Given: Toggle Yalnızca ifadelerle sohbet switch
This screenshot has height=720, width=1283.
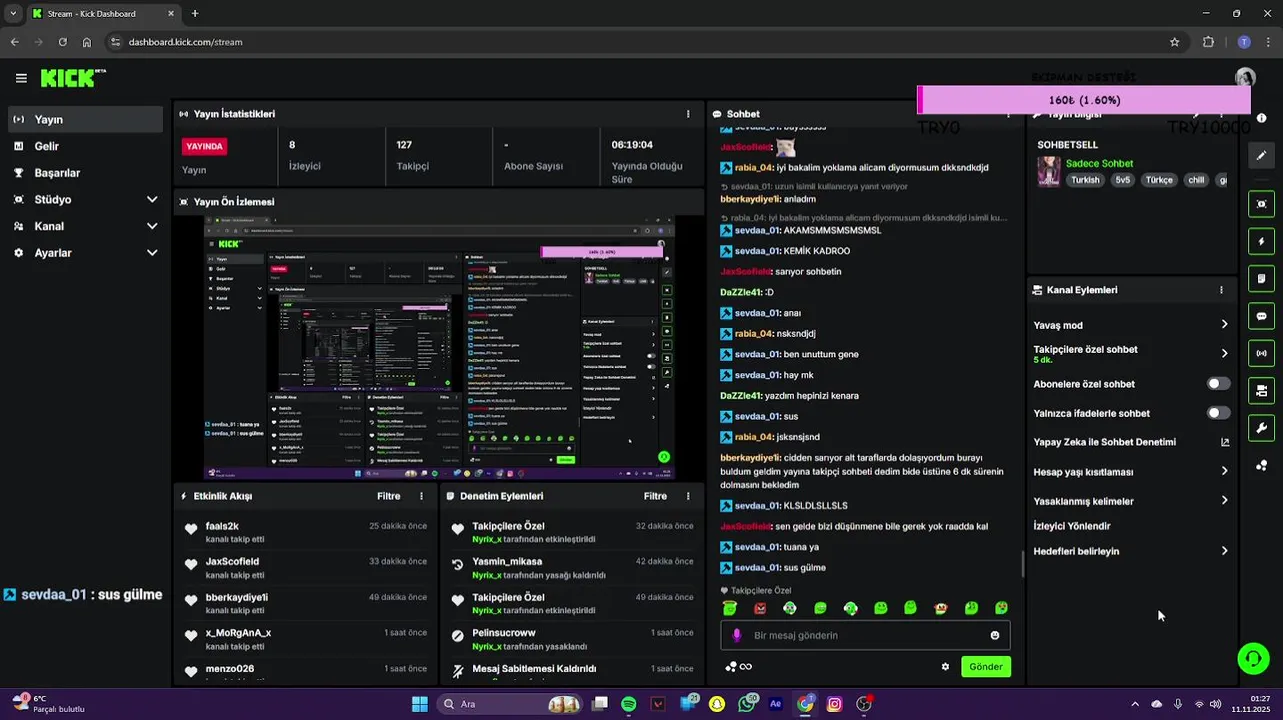Looking at the screenshot, I should pyautogui.click(x=1218, y=413).
